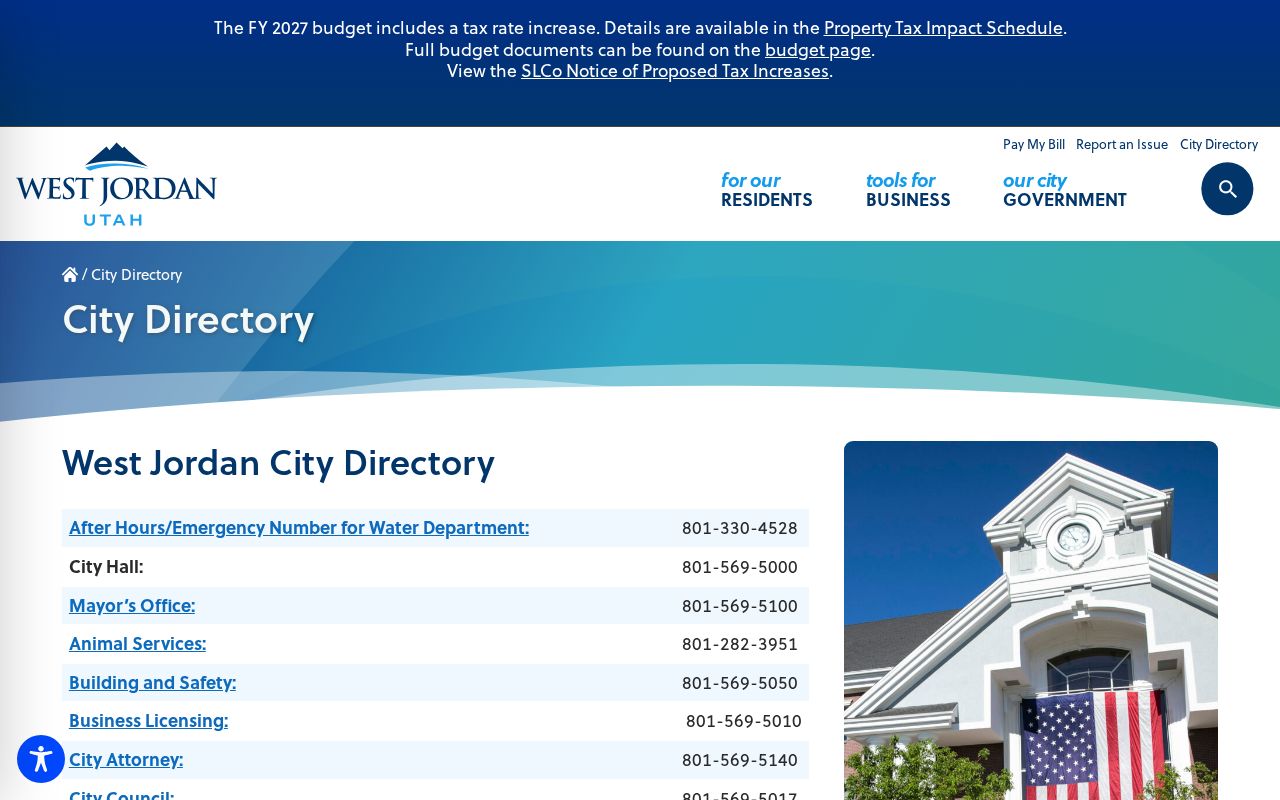Click 'West Jordan City Directory' heading
Viewport: 1280px width, 800px height.
point(278,462)
